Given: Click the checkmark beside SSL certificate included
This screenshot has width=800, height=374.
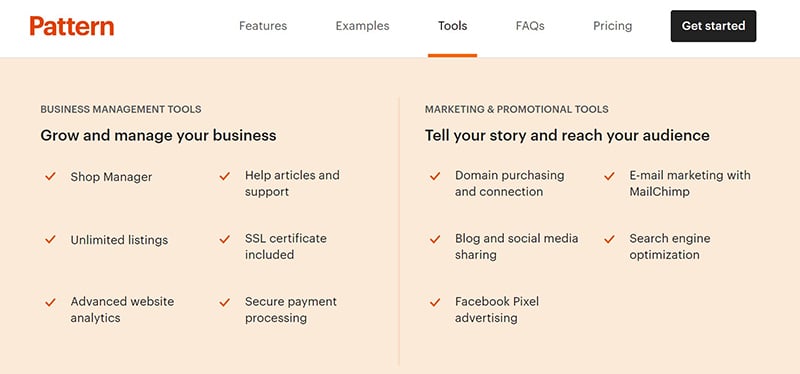Looking at the screenshot, I should (224, 239).
